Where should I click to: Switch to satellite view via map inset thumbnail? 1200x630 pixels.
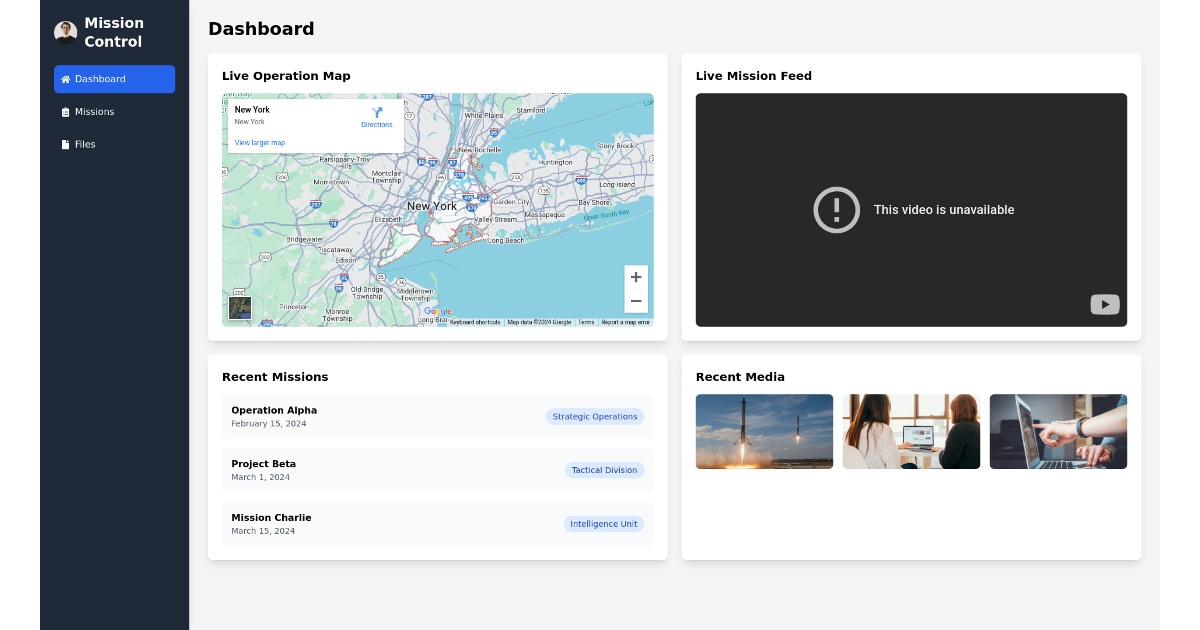click(240, 308)
